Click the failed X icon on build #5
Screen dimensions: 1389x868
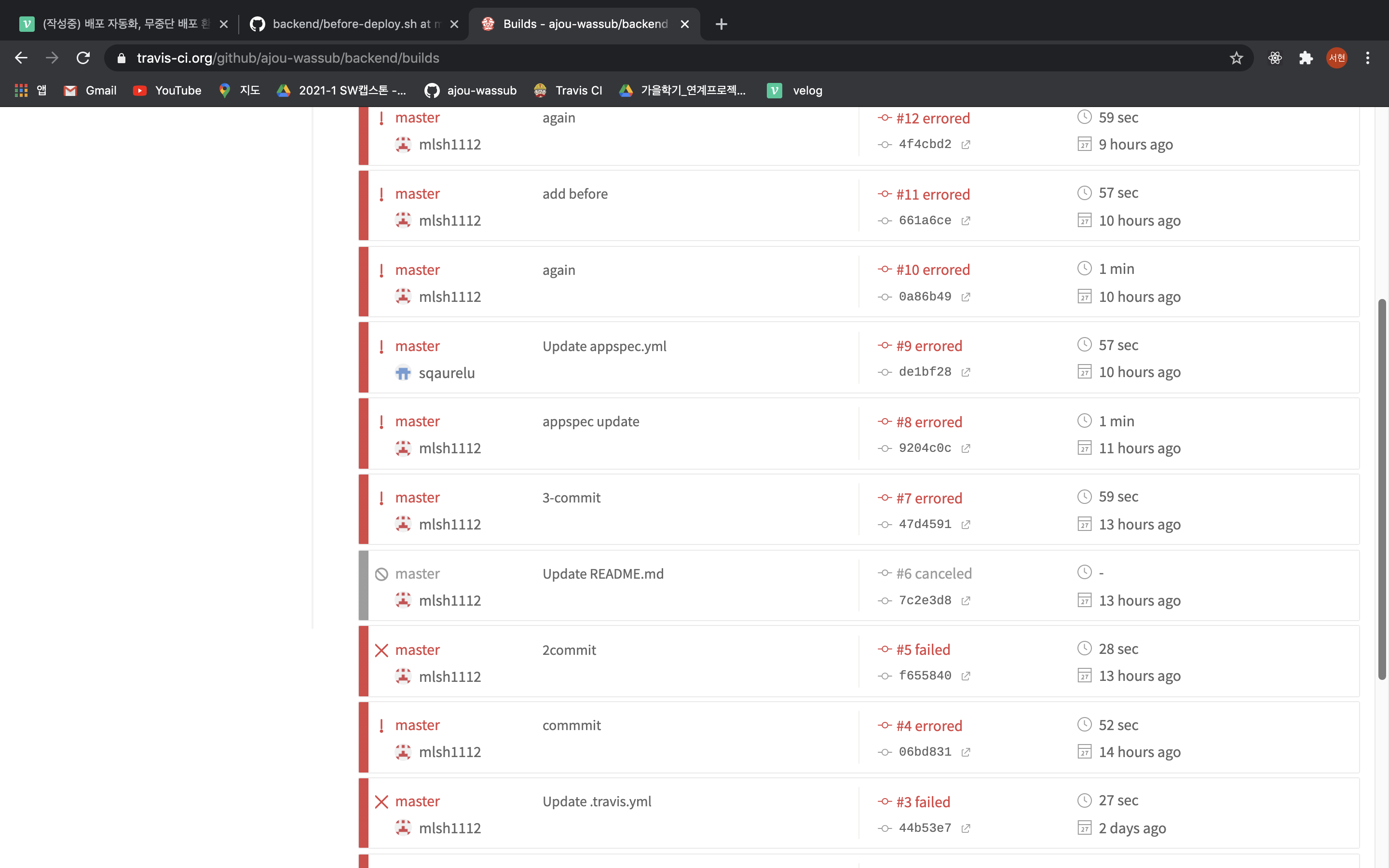point(381,651)
